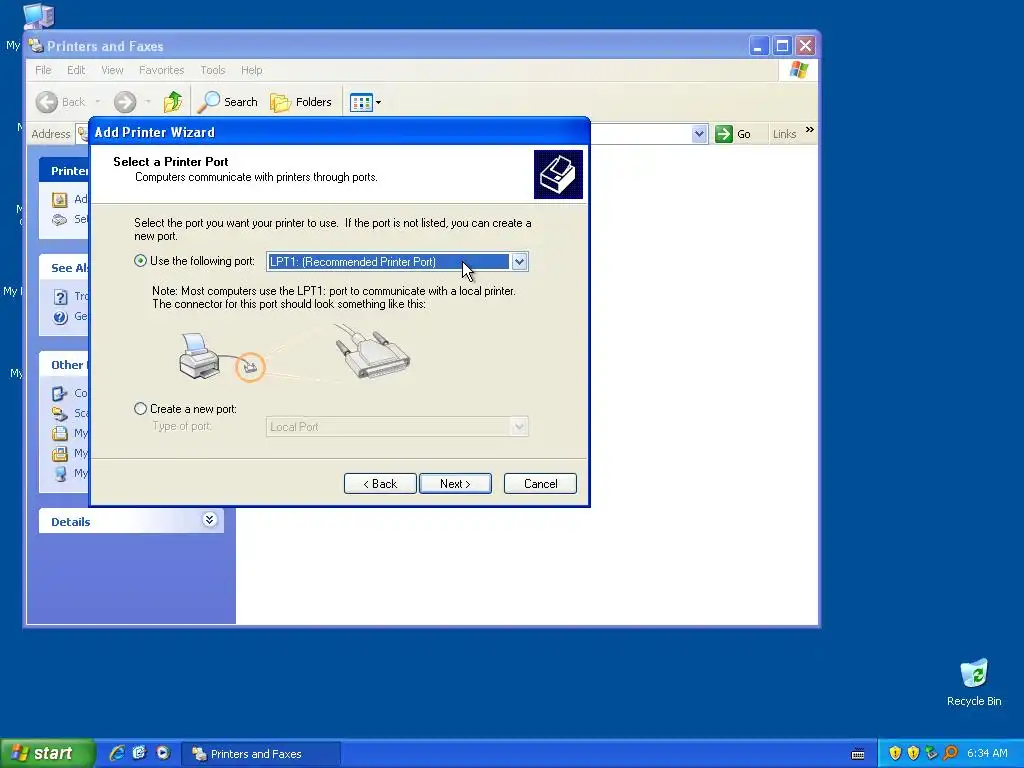Launch Outlook Express from Quick Launch
Viewport: 1024px width, 768px height.
[139, 753]
